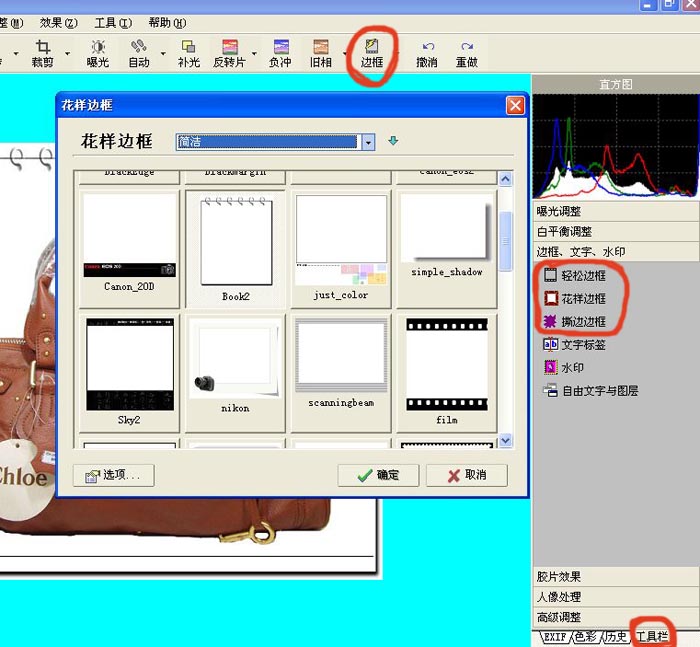The width and height of the screenshot is (700, 647).
Task: Click frame list scroll down arrow
Action: (x=505, y=440)
